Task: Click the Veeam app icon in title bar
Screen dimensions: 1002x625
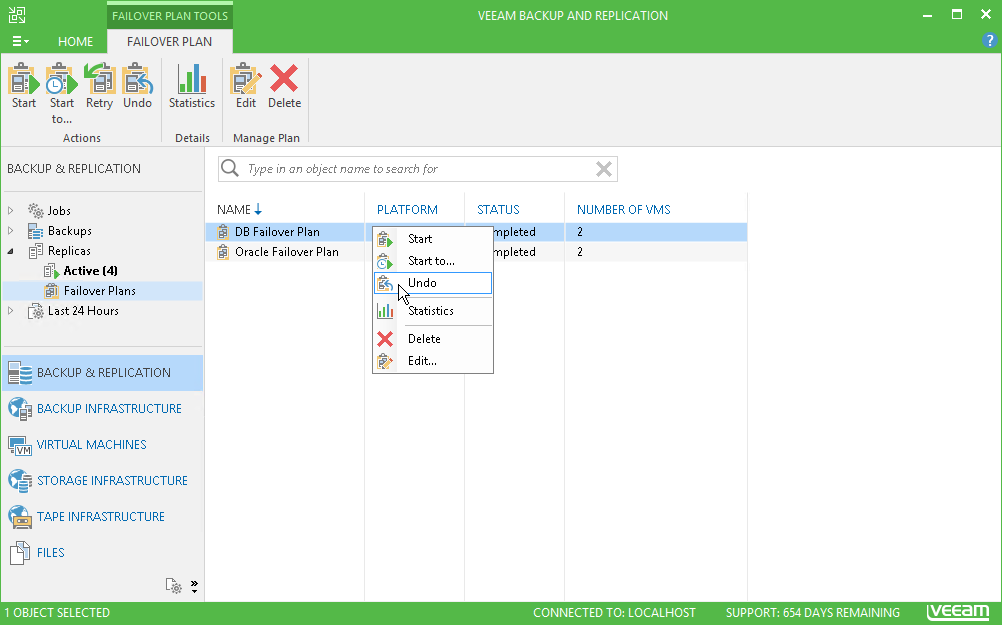Action: point(17,15)
